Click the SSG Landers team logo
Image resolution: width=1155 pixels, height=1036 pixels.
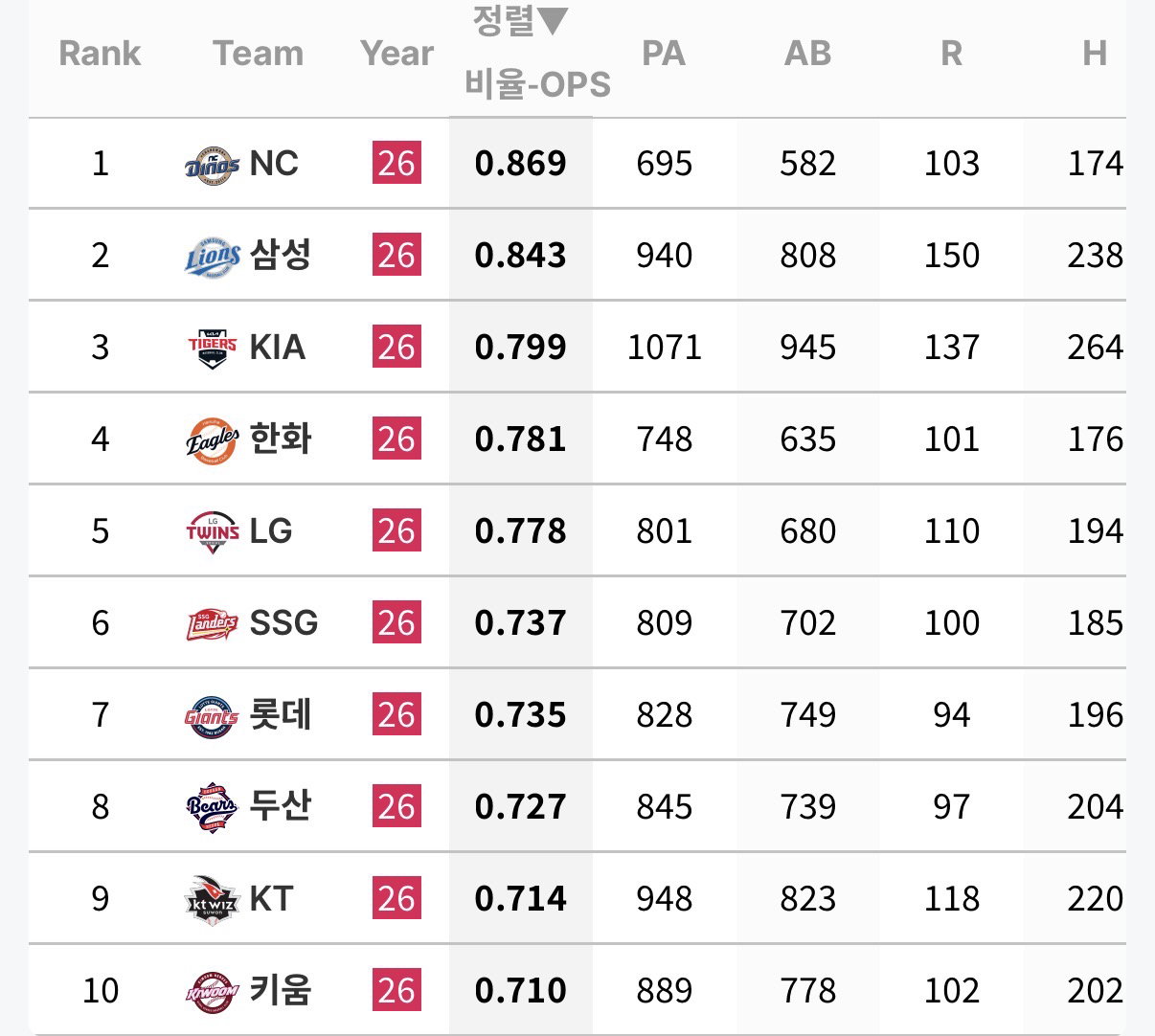(212, 623)
